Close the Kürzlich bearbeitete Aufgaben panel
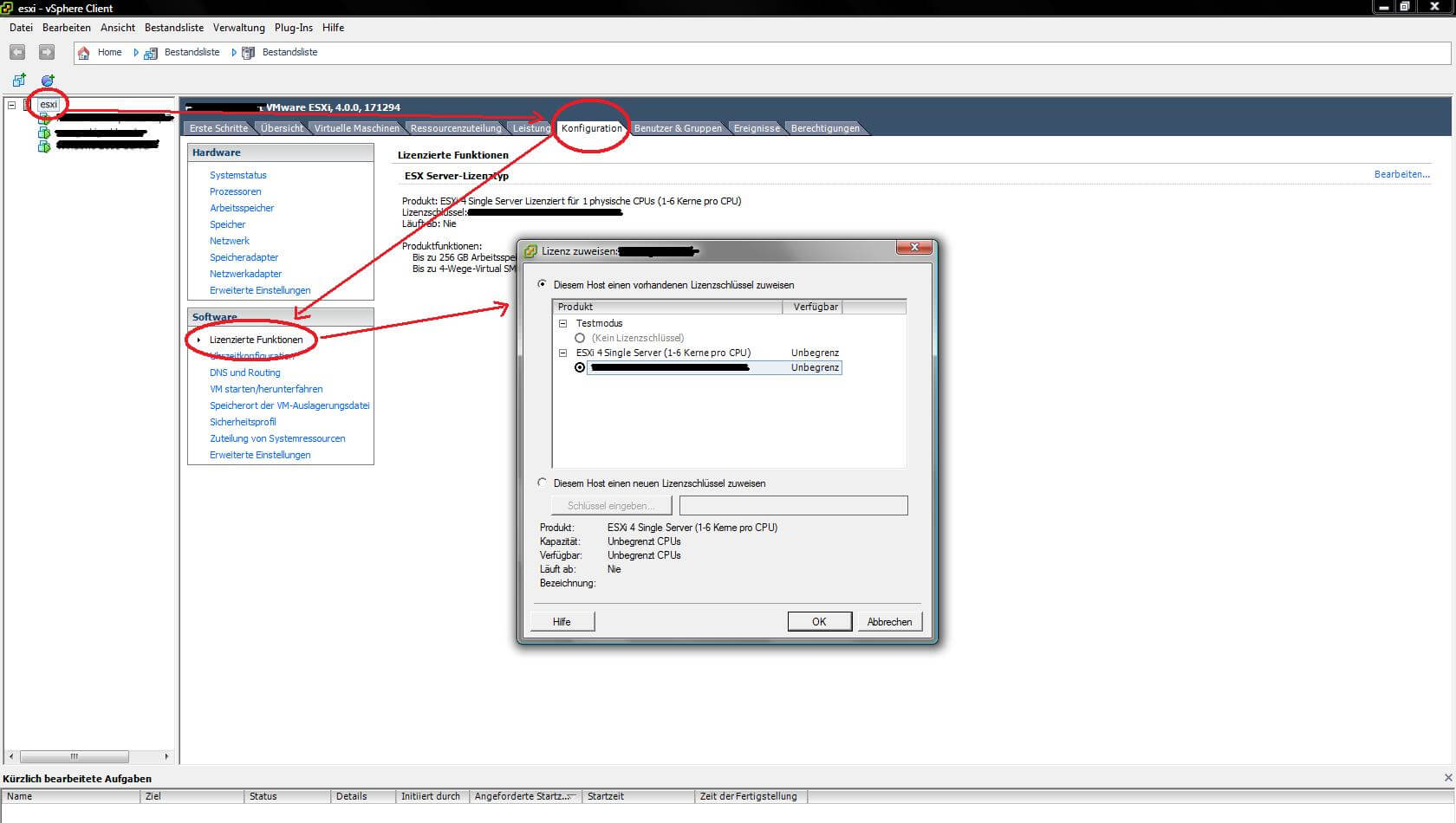The width and height of the screenshot is (1456, 823). 1448,778
